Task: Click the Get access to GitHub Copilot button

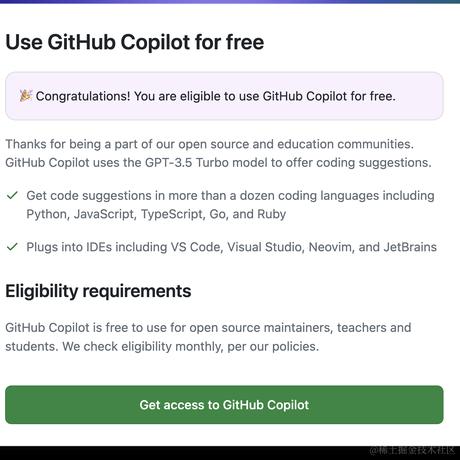Action: tap(224, 405)
